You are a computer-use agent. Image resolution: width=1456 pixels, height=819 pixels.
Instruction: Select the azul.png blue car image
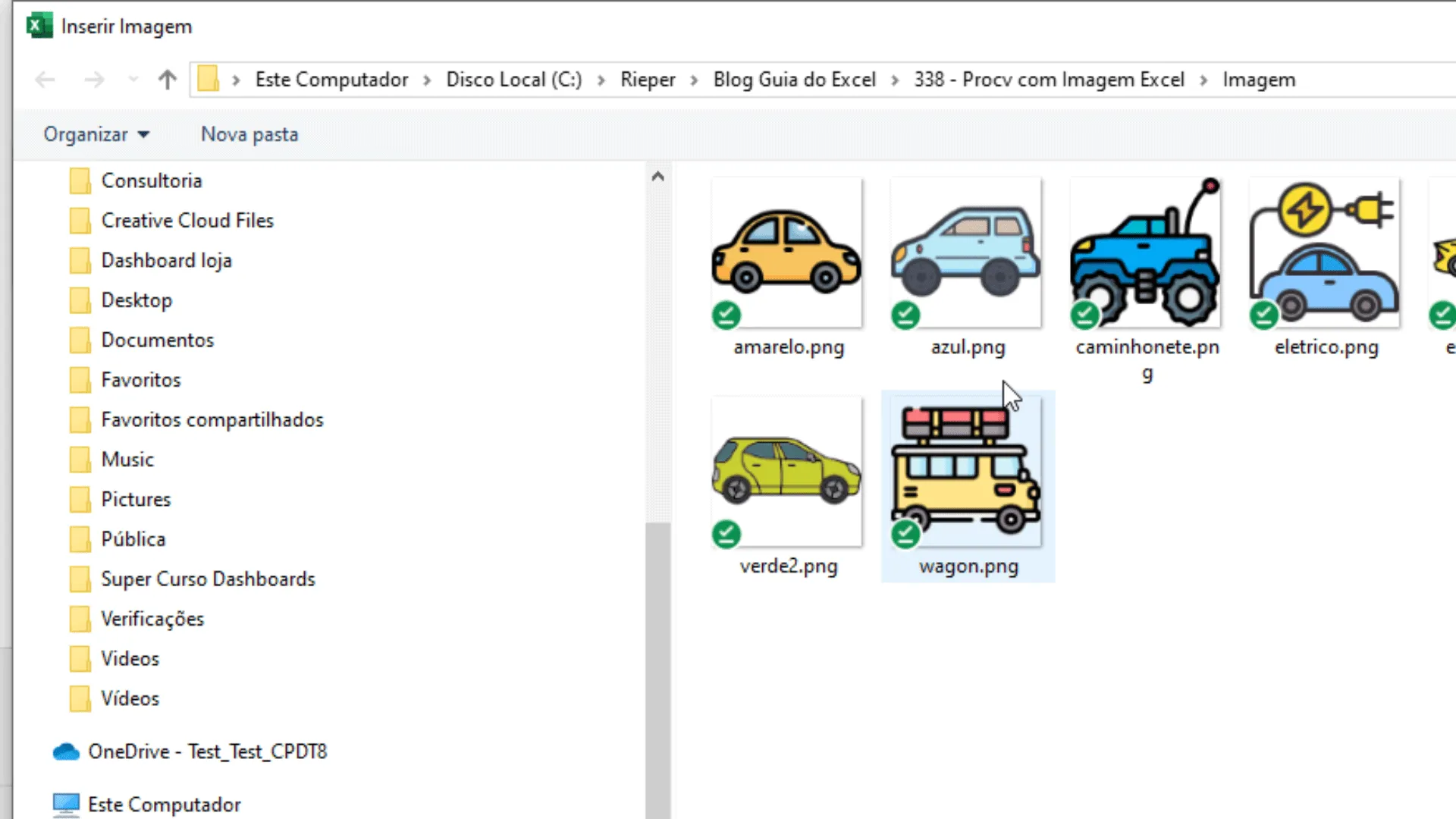966,253
